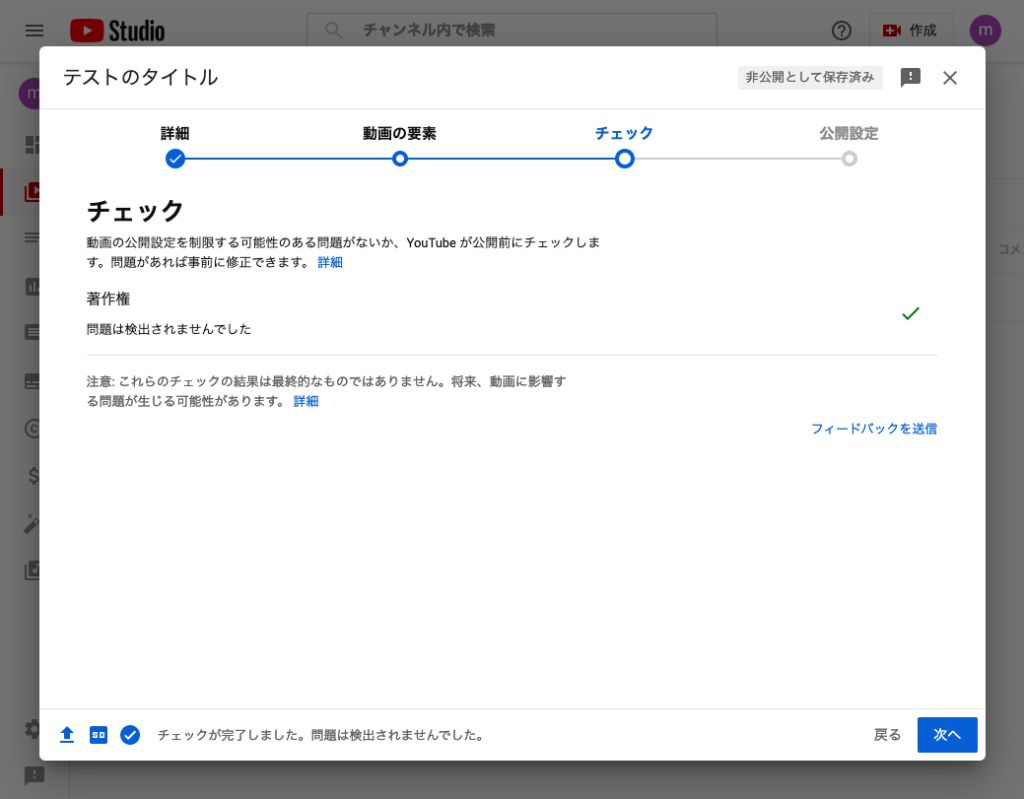View channel Analytics from the sidebar icon
The height and width of the screenshot is (799, 1024).
pos(34,285)
